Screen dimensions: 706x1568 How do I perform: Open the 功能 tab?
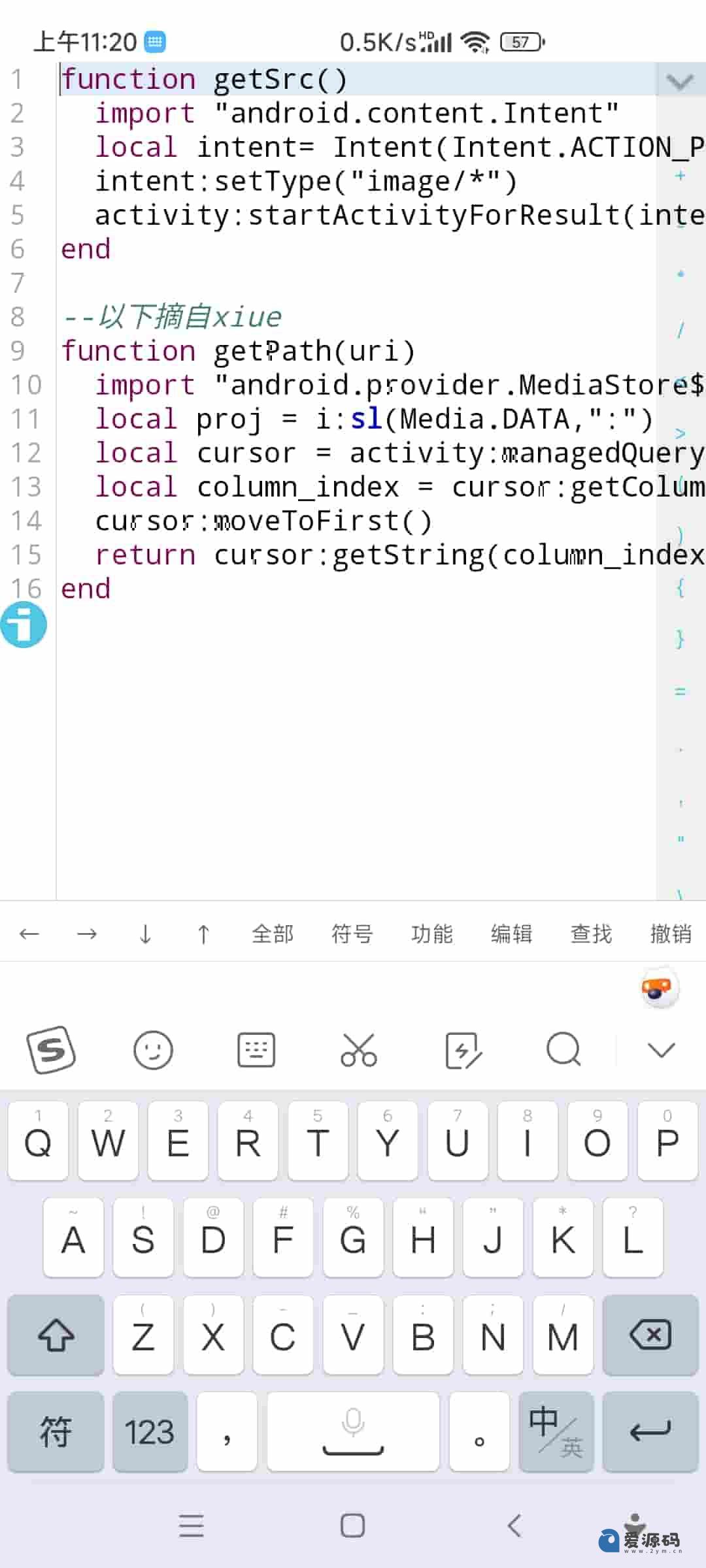click(x=431, y=934)
